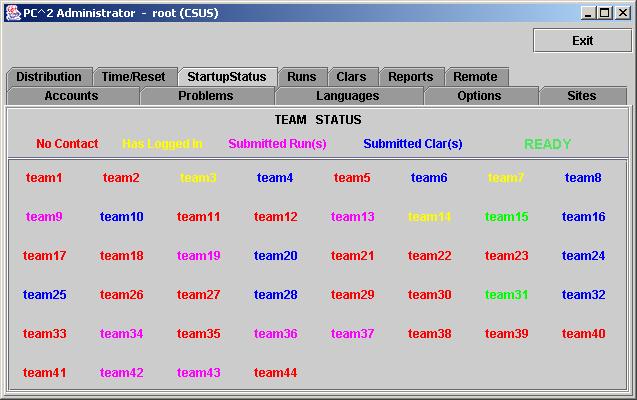Open the Time/Reset tab
This screenshot has height=400, width=637.
pyautogui.click(x=134, y=77)
